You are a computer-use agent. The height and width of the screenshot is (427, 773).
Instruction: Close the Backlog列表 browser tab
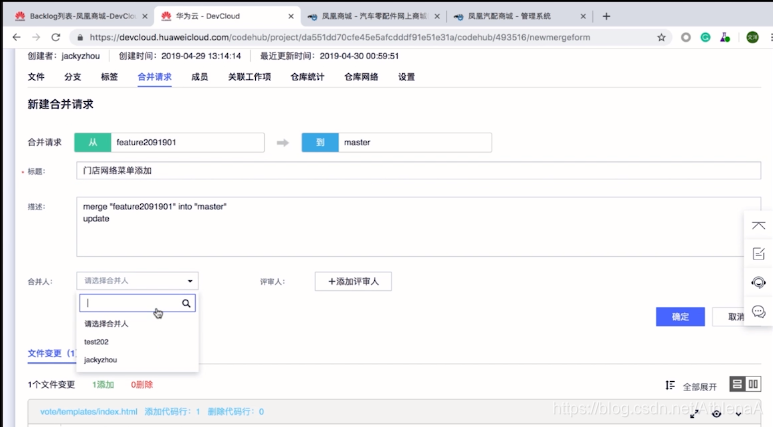[x=145, y=16]
